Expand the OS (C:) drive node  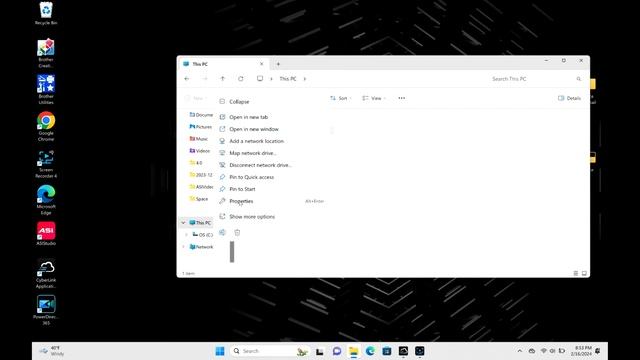click(x=187, y=235)
